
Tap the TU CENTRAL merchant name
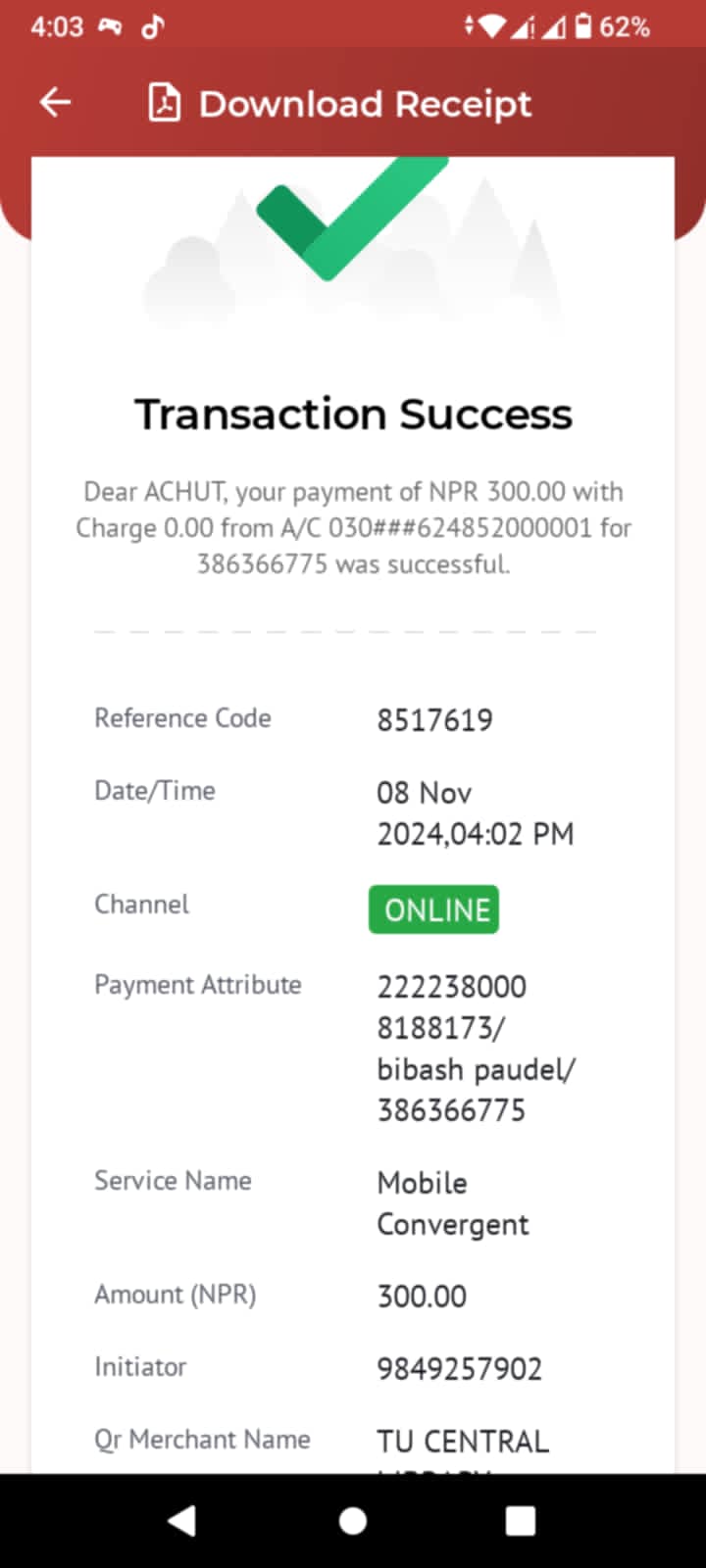(x=463, y=1442)
